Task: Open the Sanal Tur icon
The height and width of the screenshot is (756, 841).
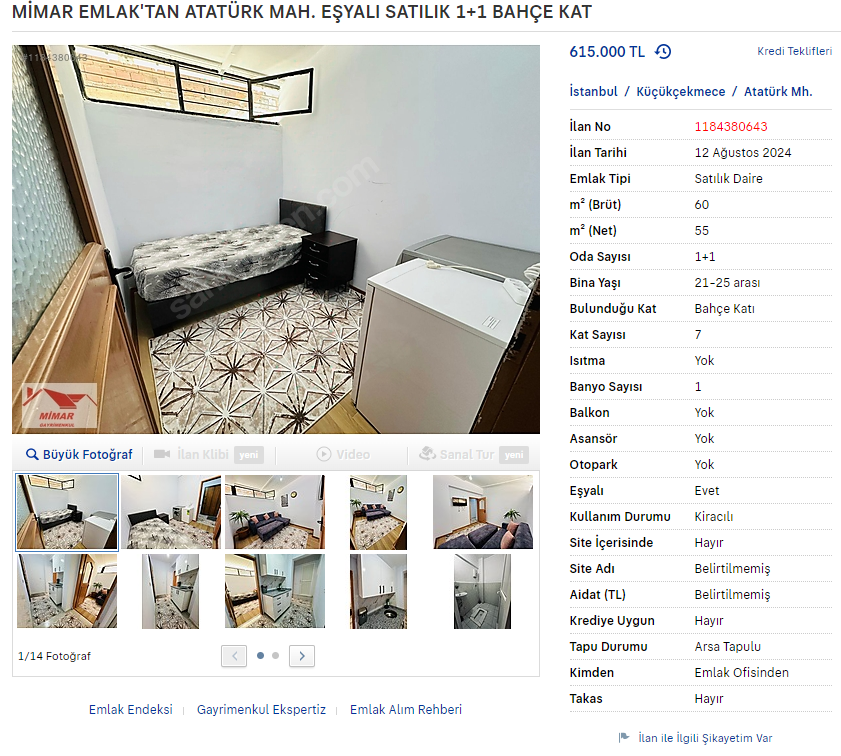Action: (x=427, y=454)
